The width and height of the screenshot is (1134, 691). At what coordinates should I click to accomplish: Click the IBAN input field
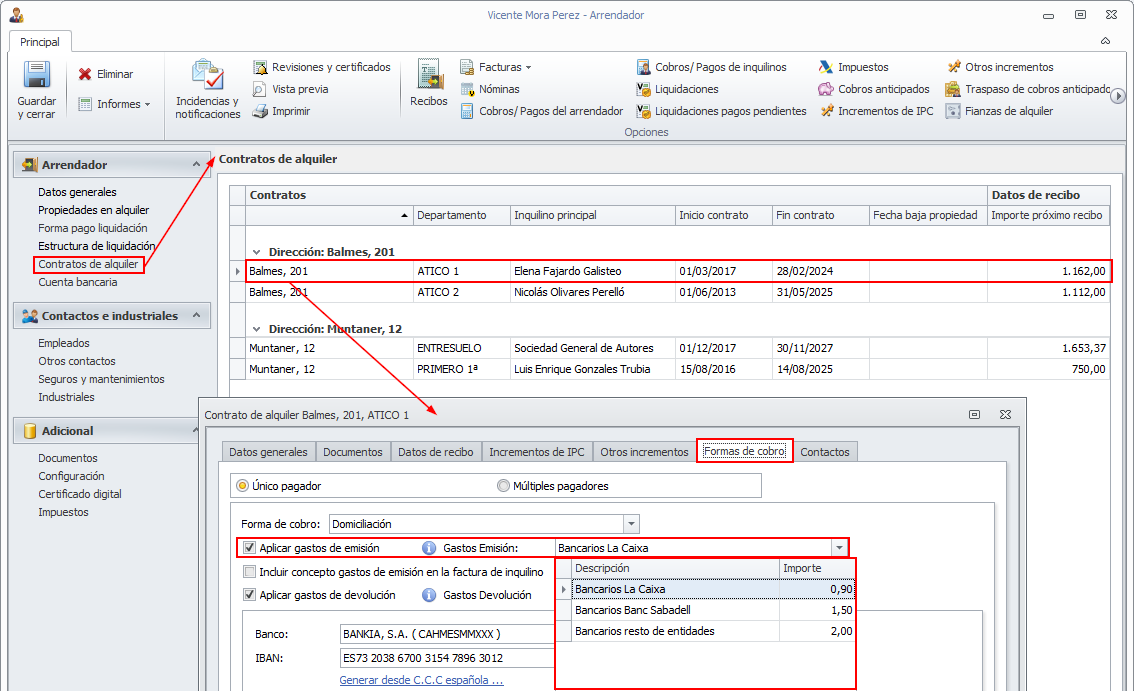coord(447,658)
